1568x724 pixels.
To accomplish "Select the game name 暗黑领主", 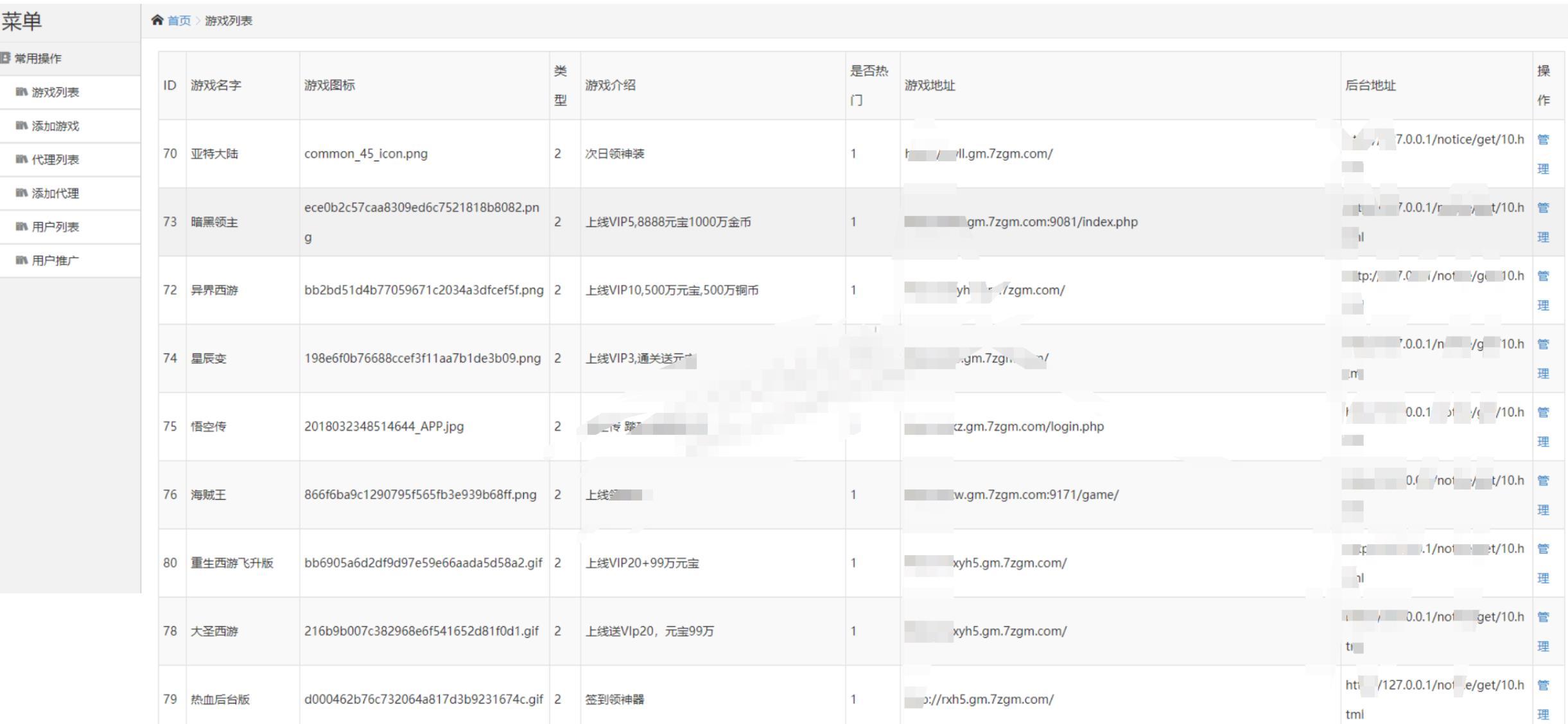I will pyautogui.click(x=214, y=222).
